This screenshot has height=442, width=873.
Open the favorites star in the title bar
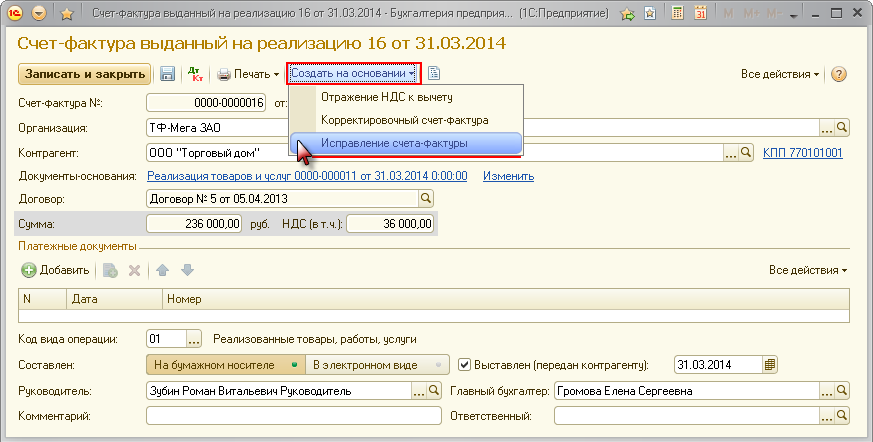[67, 14]
